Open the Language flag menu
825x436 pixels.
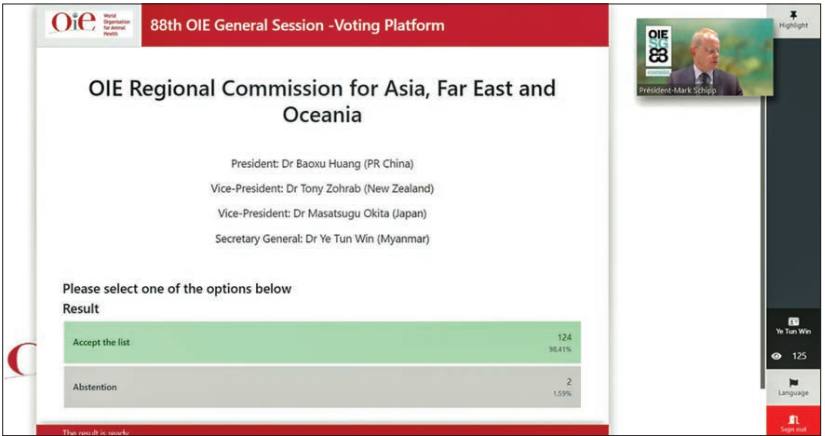(793, 382)
